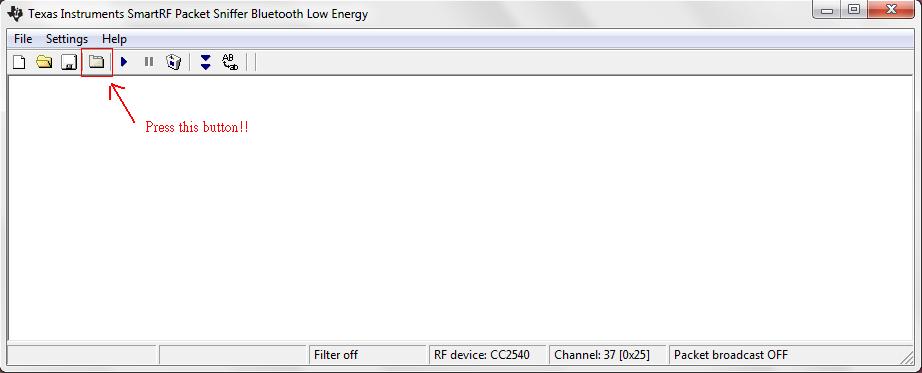
Task: Open the File menu
Action: pyautogui.click(x=23, y=39)
